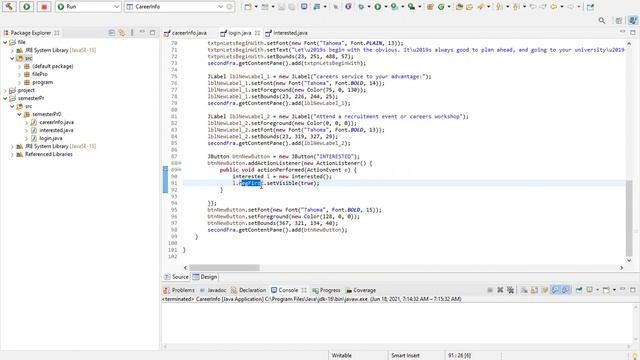Expand Referenced Libraries node
640x360 pixels.
coord(12,154)
